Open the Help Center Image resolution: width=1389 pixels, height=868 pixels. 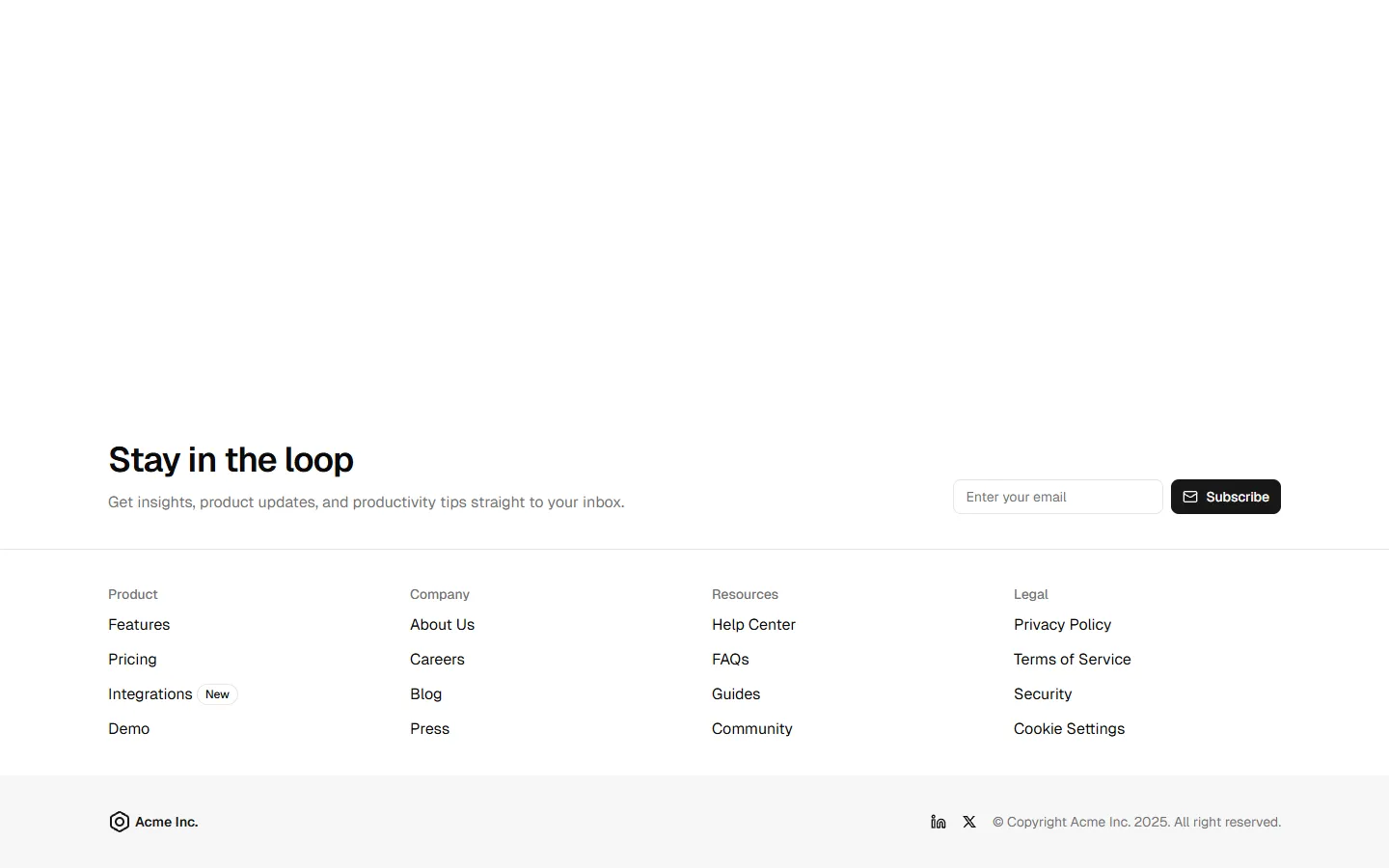click(753, 624)
